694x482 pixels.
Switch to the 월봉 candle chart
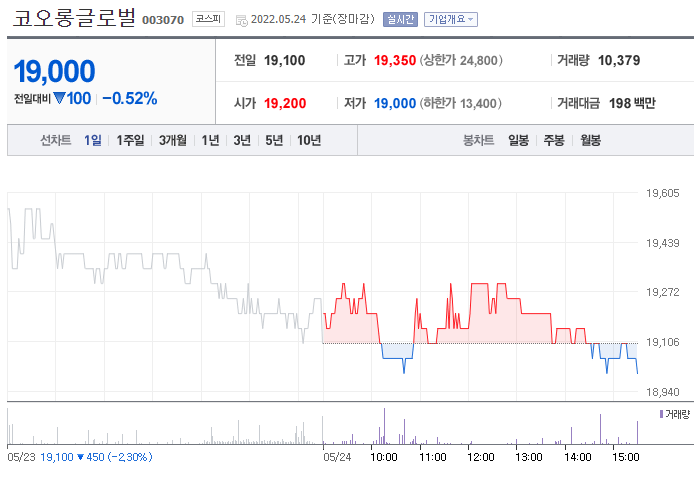click(590, 140)
